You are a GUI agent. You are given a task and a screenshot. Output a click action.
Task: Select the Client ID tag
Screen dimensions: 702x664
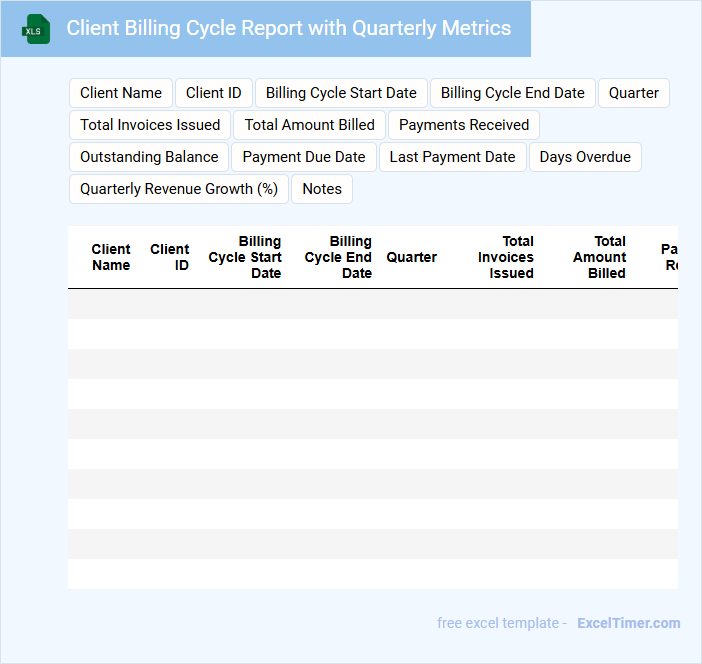[213, 93]
